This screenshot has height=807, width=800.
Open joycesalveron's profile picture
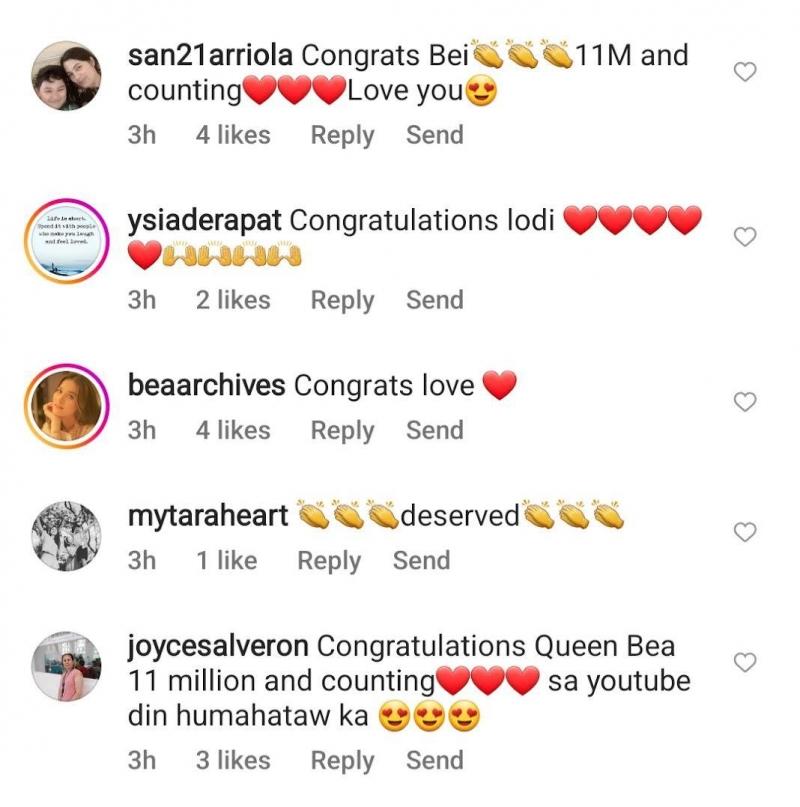point(67,667)
